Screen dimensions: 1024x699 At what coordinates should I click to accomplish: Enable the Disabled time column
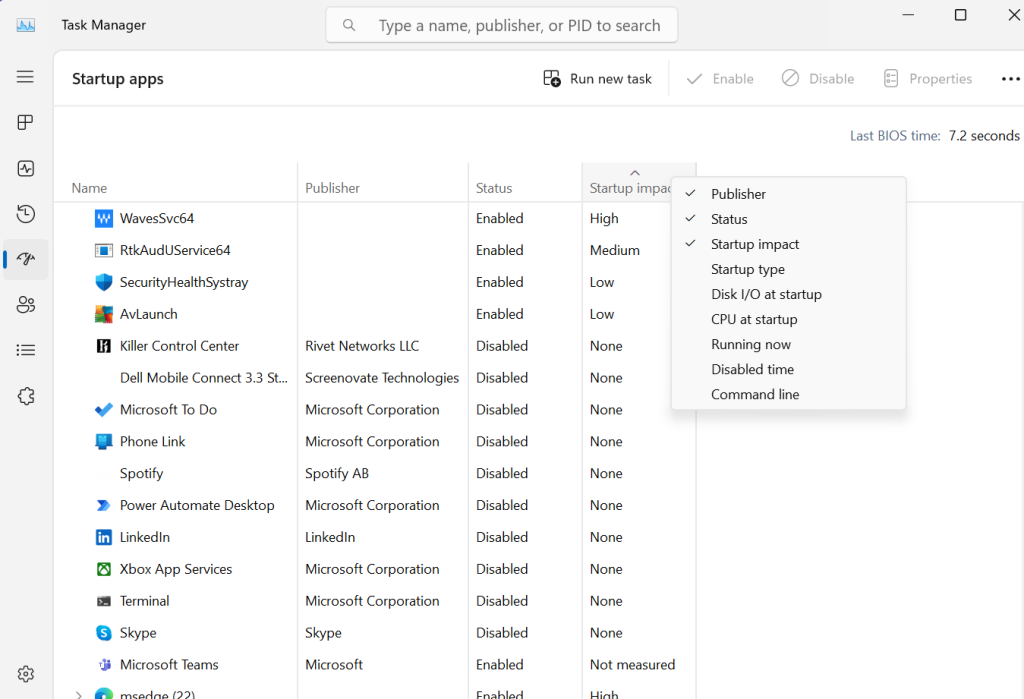pyautogui.click(x=788, y=369)
